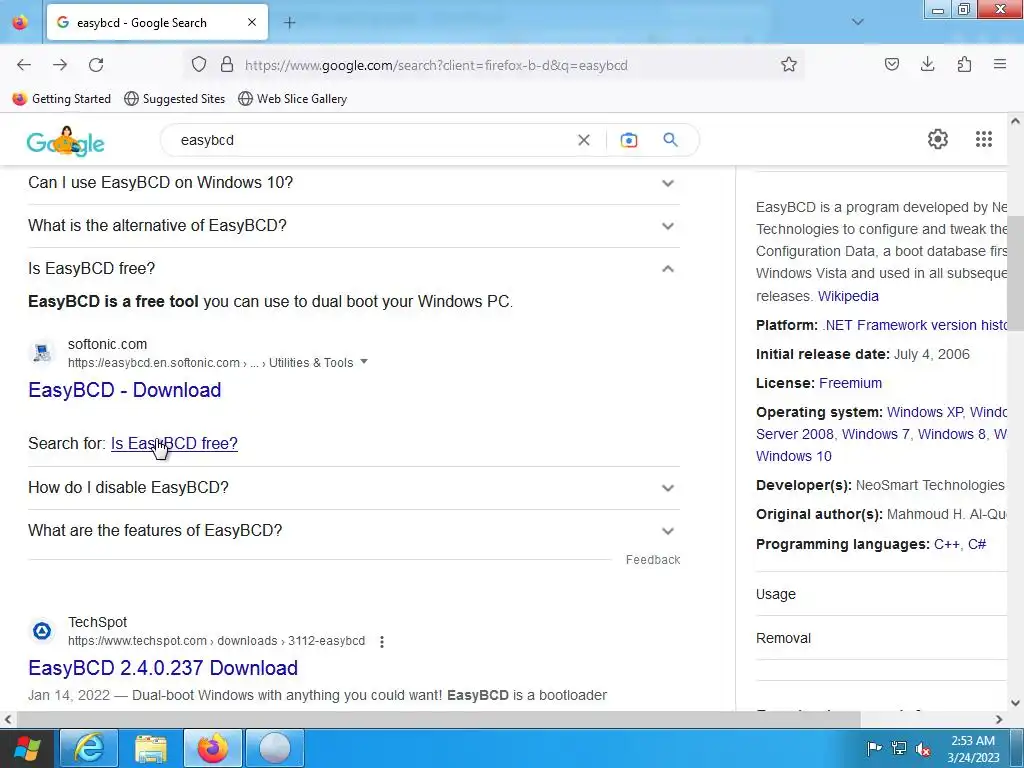Open Action Center flag tray icon

pos(874,748)
